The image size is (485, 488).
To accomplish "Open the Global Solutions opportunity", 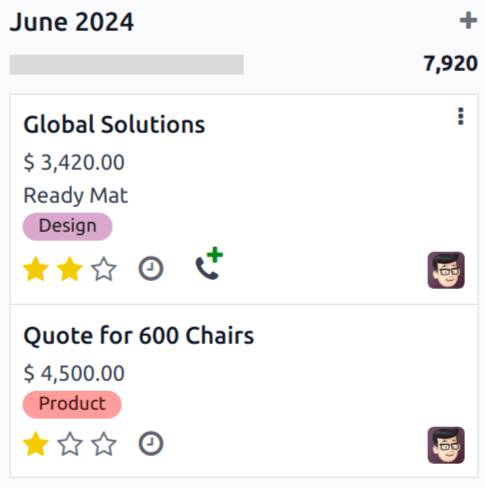I will pyautogui.click(x=114, y=125).
